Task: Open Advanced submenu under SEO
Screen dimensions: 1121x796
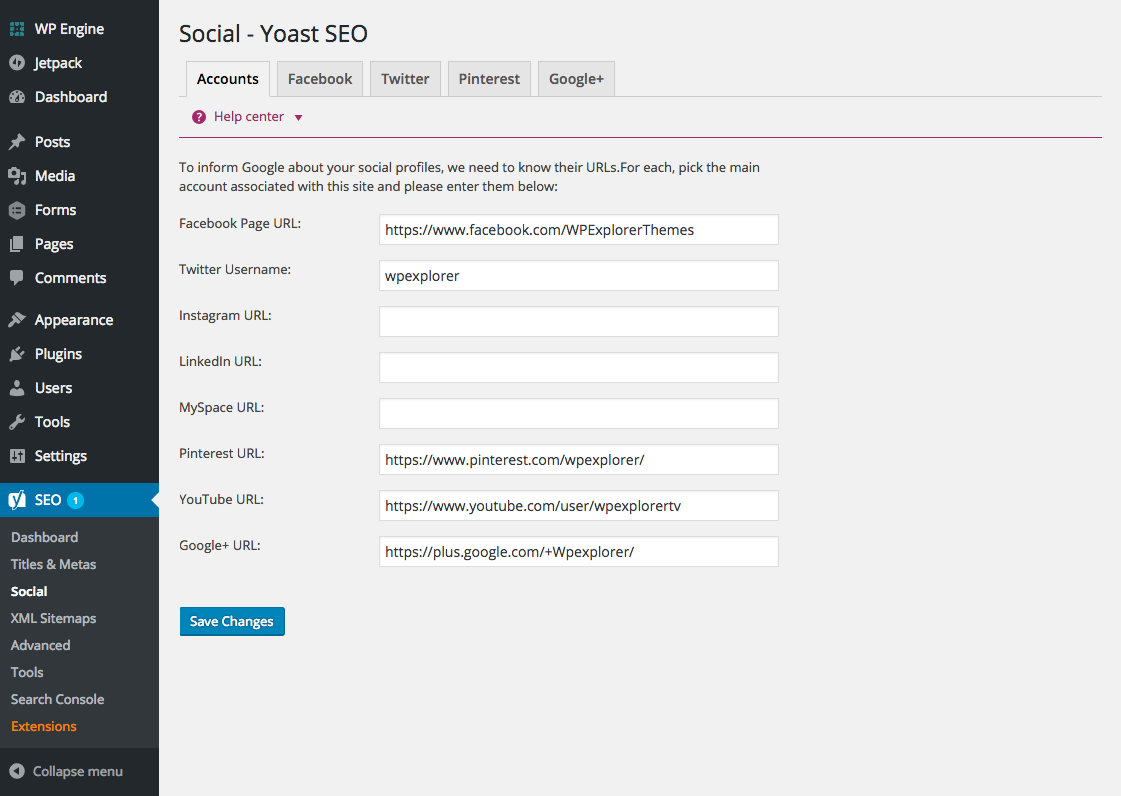Action: (41, 645)
